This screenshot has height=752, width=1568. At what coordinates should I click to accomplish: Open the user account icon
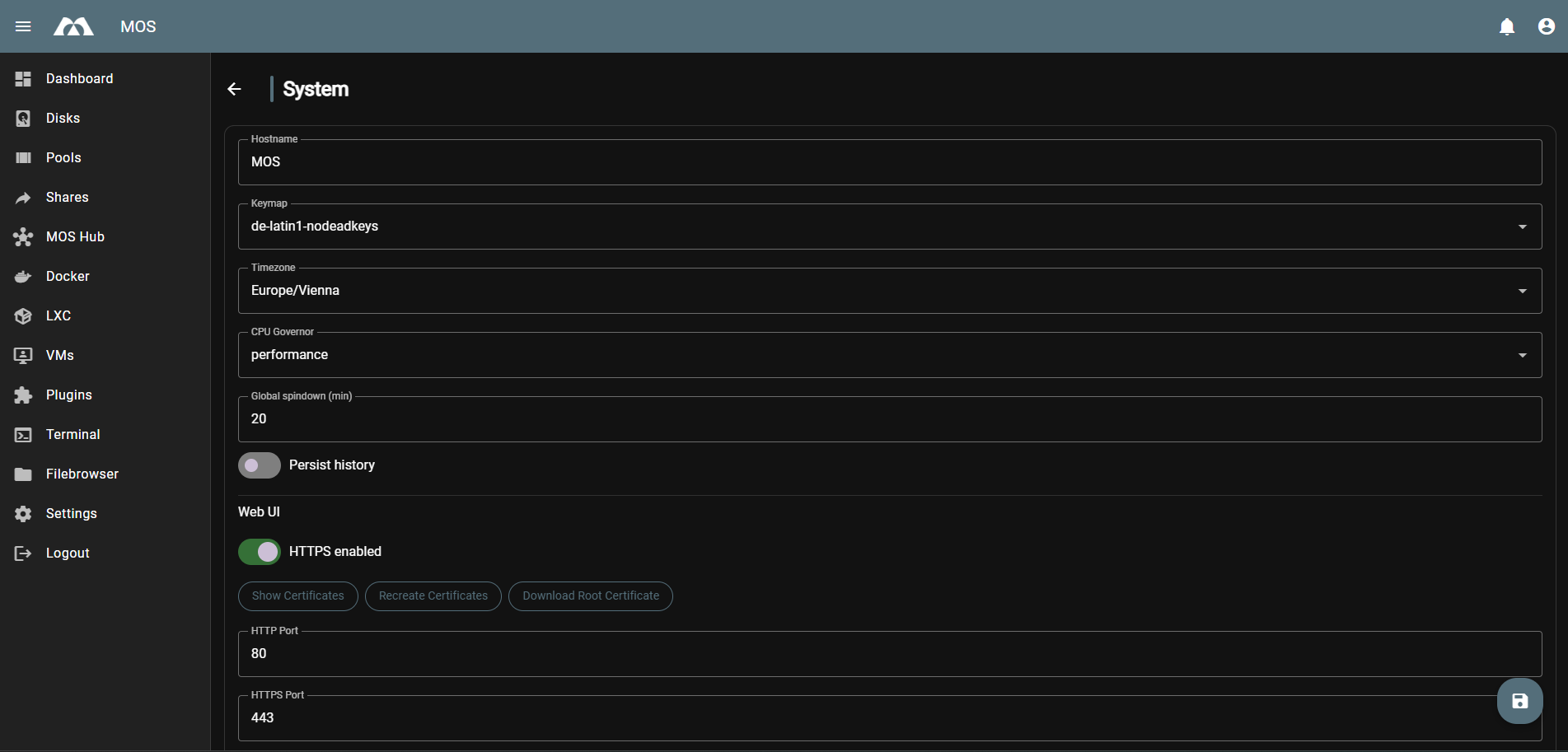pyautogui.click(x=1546, y=26)
